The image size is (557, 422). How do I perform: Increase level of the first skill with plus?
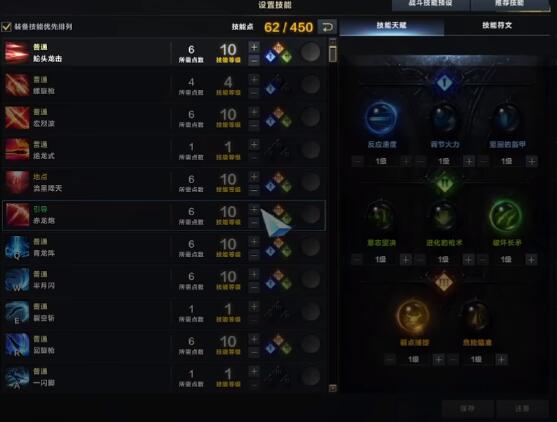[254, 47]
